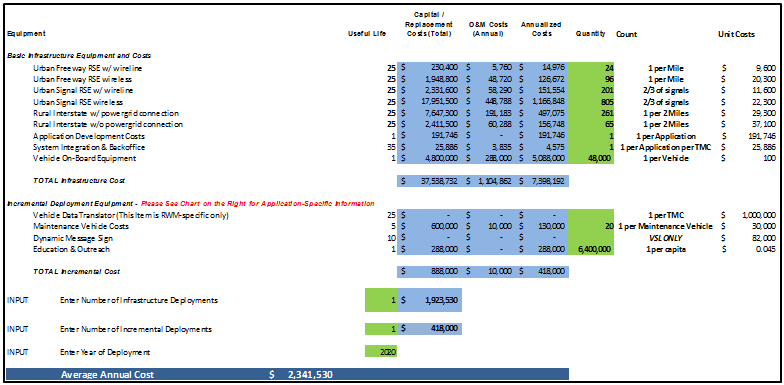Click infrastructure deployment cost 1,923,530 cell
This screenshot has width=784, height=385.
430,300
